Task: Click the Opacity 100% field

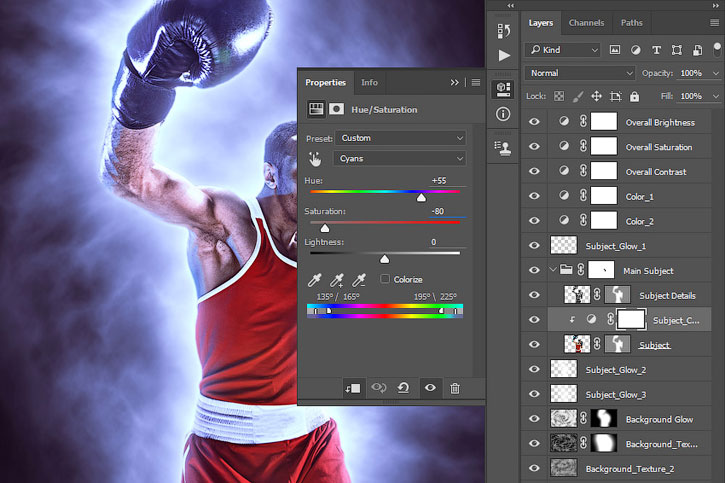Action: click(x=692, y=73)
